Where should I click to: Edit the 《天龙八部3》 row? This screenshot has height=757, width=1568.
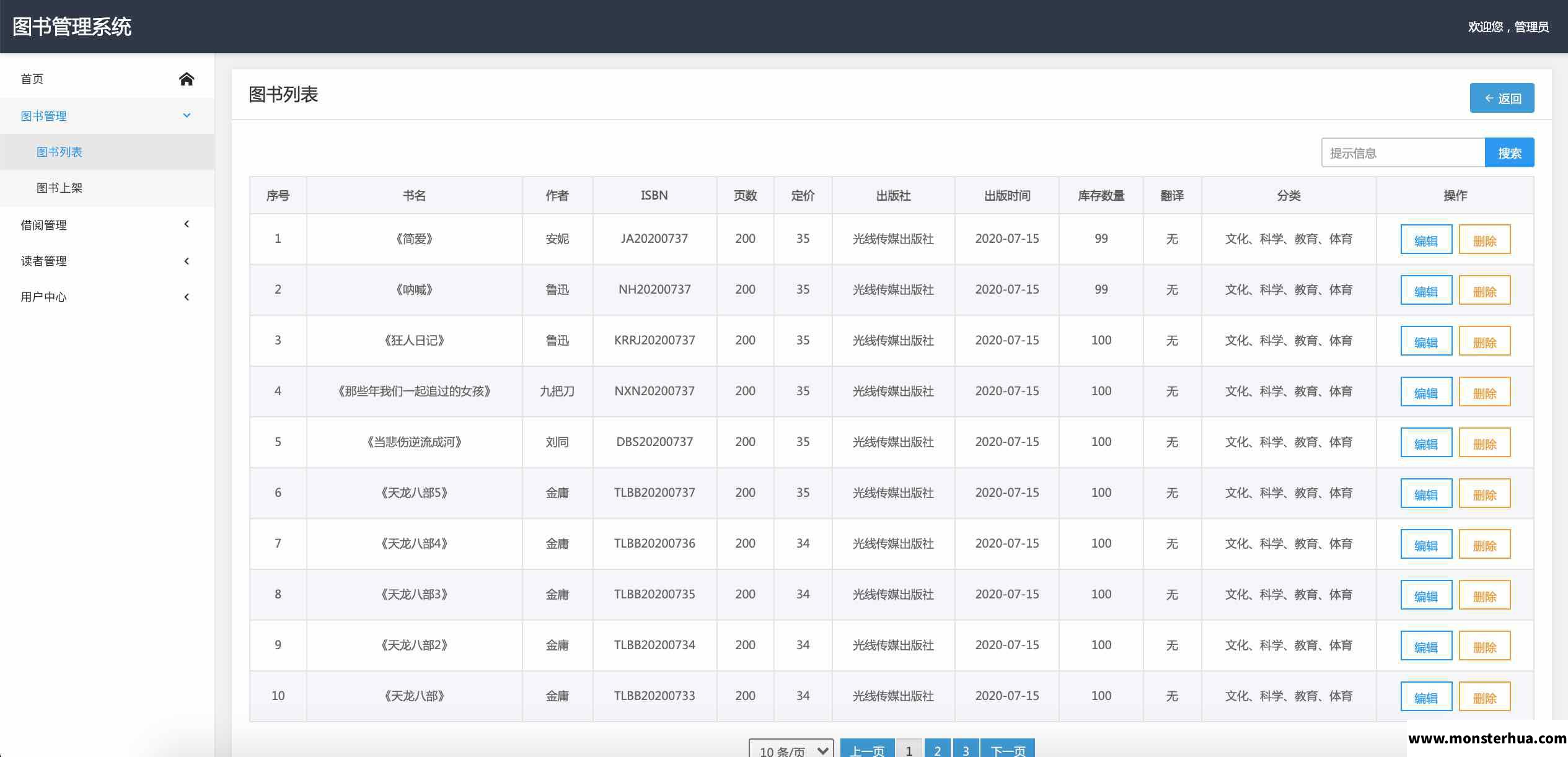[x=1426, y=595]
